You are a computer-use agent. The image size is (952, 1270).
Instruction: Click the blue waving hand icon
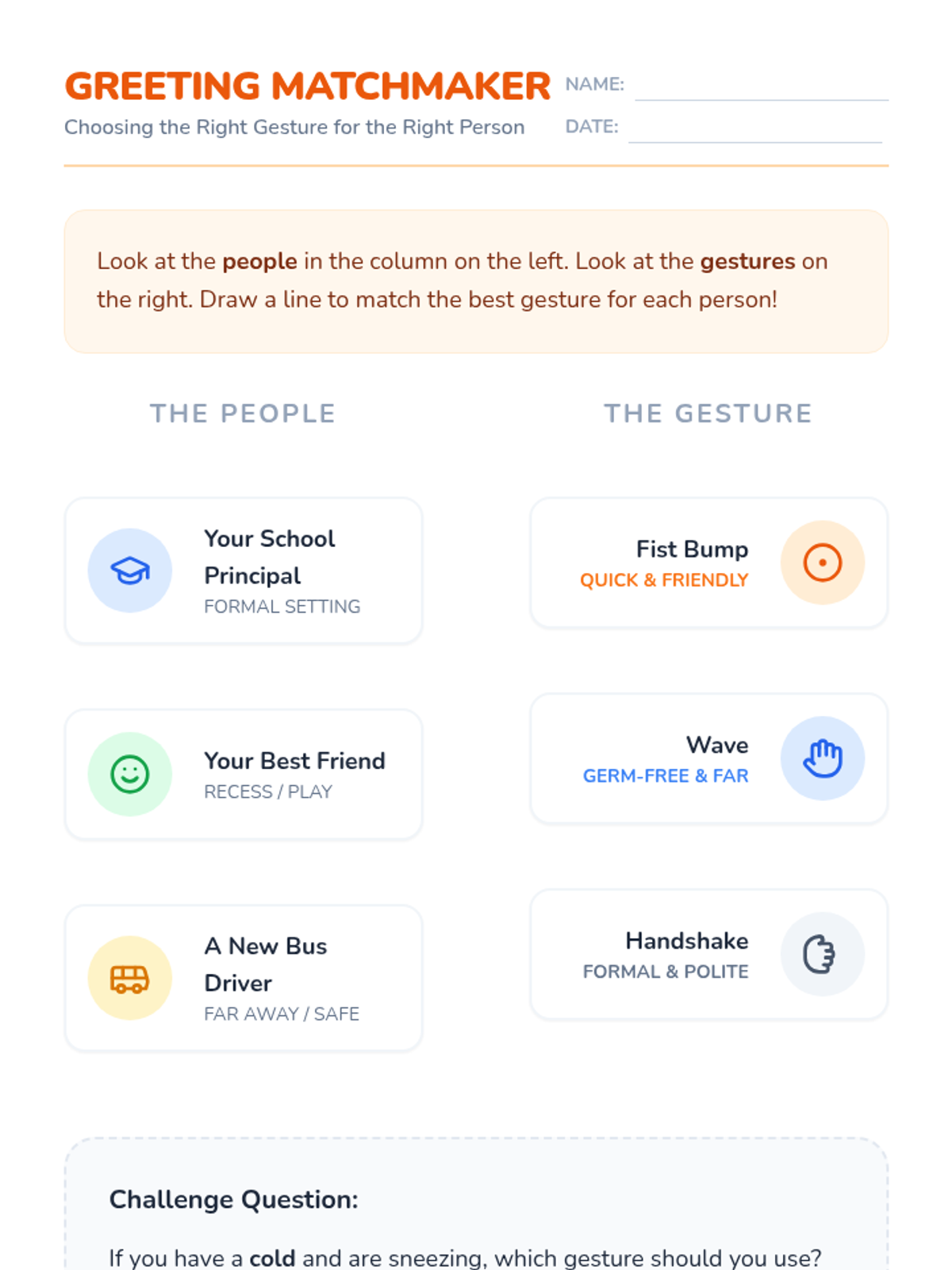(x=823, y=758)
